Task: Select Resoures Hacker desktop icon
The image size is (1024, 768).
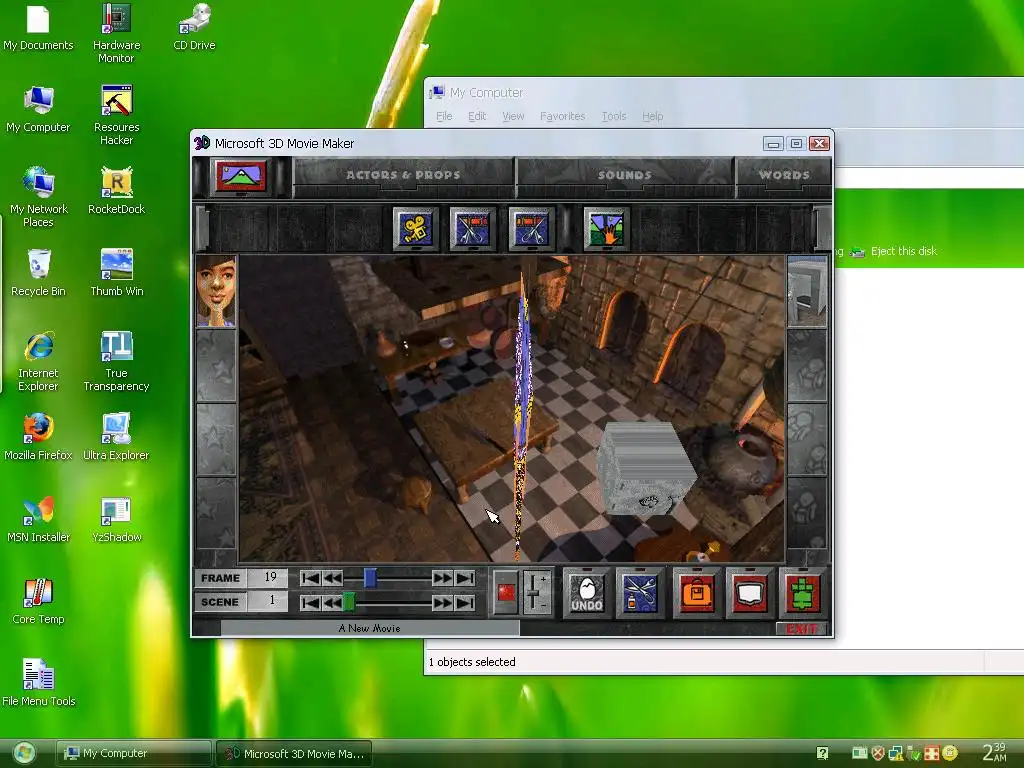Action: [116, 116]
